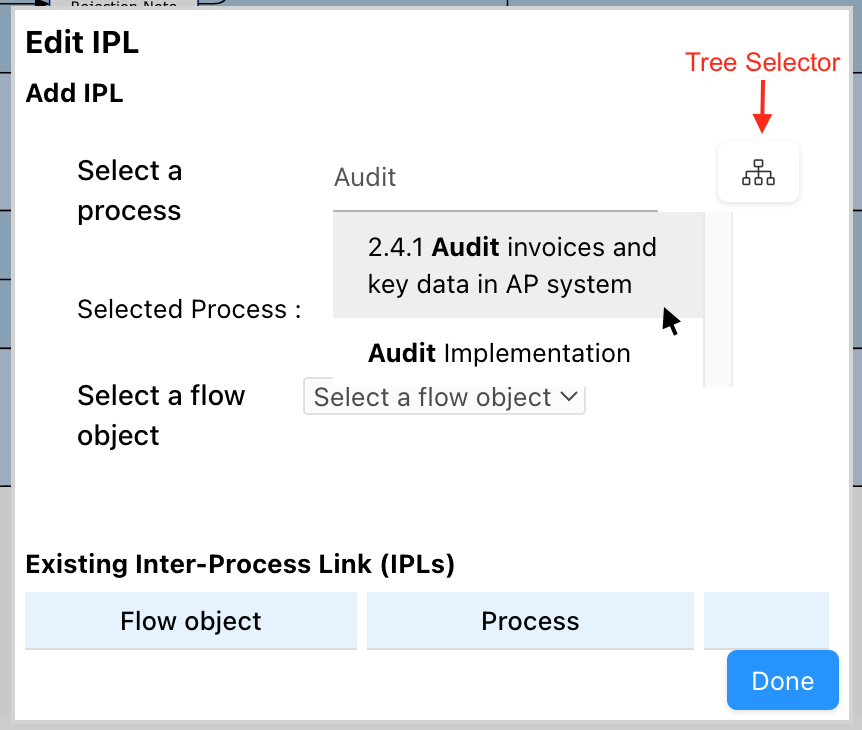Screen dimensions: 862x730
Task: Click the Audit process search field
Action: tap(495, 178)
